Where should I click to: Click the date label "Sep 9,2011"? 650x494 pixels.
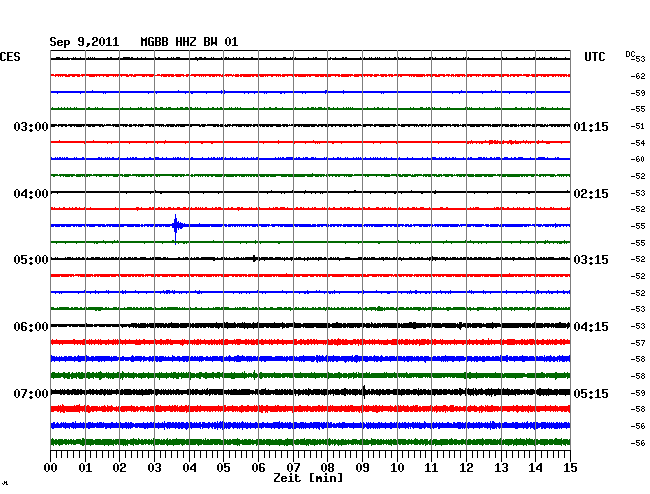click(84, 42)
